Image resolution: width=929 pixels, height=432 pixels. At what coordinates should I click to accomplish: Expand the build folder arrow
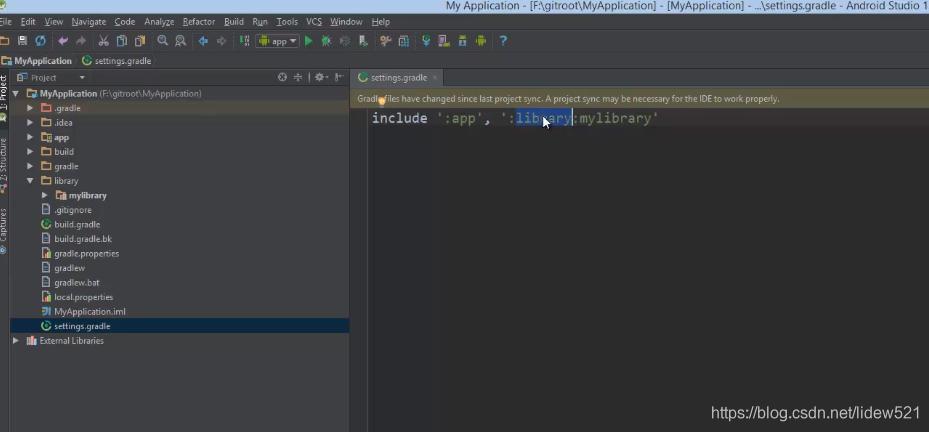click(x=30, y=152)
